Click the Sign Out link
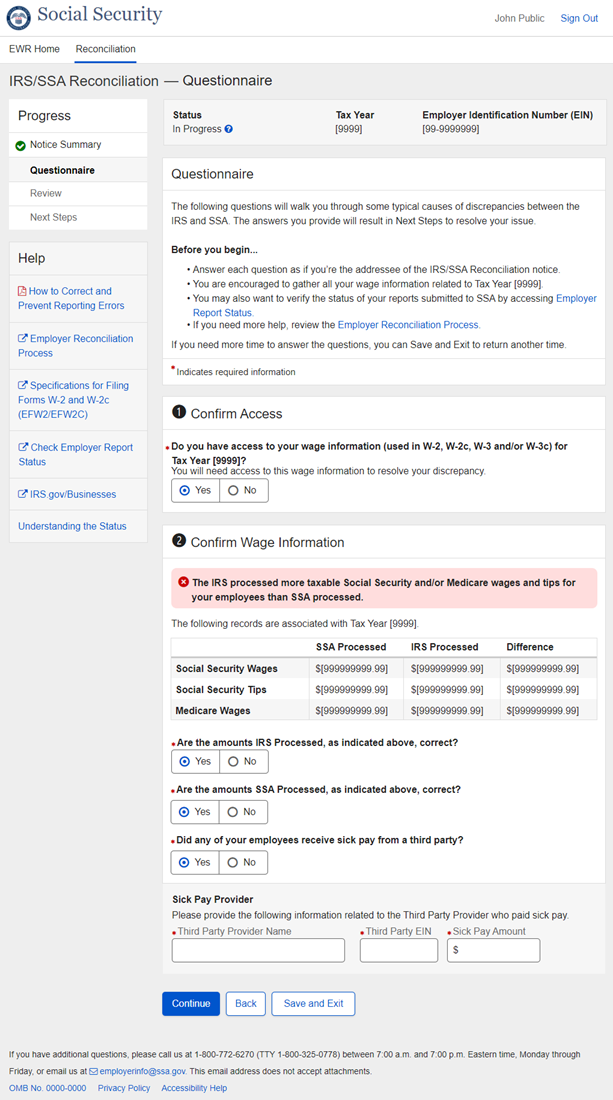 578,19
